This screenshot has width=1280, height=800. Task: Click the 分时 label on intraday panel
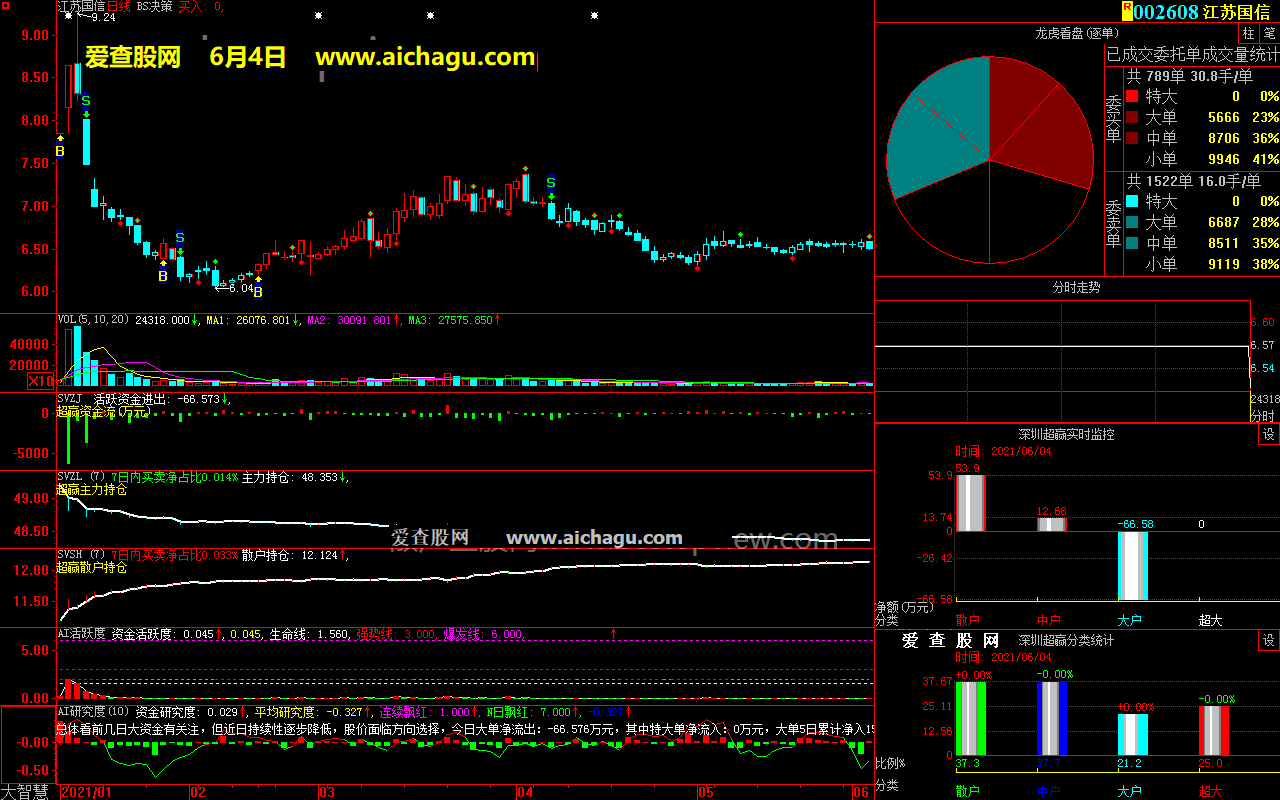click(x=1263, y=415)
